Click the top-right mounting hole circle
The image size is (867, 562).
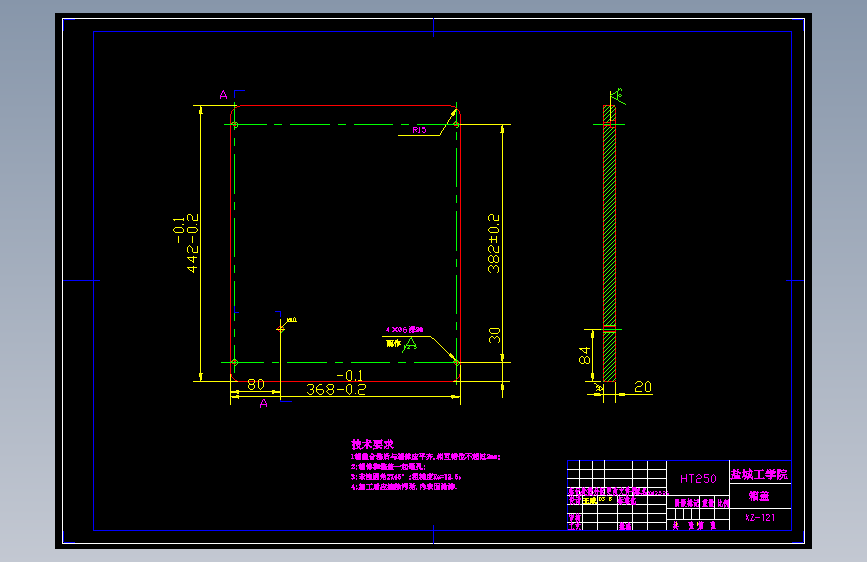[457, 124]
